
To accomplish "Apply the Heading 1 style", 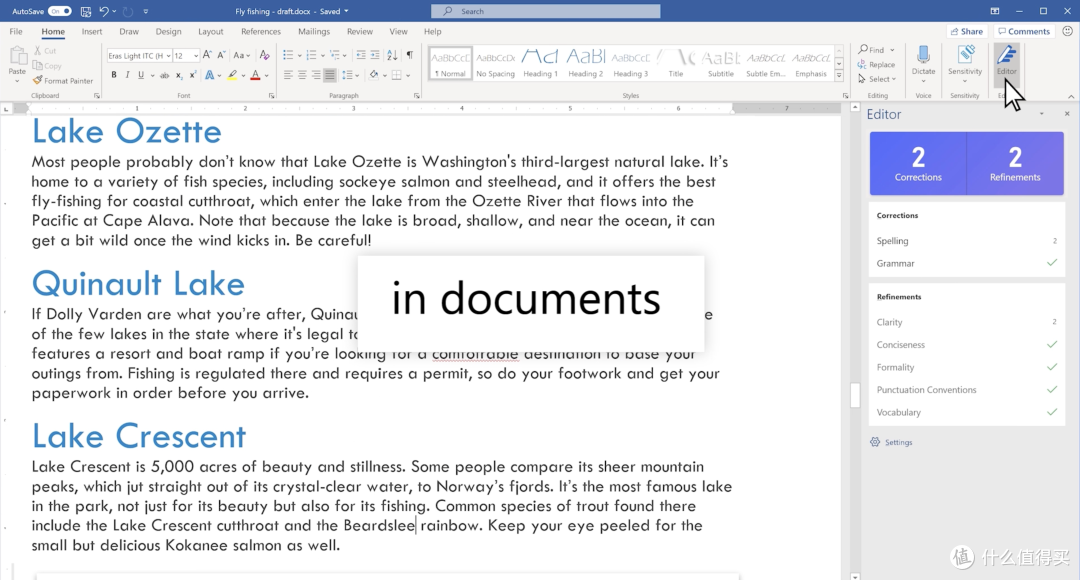I will [x=541, y=63].
